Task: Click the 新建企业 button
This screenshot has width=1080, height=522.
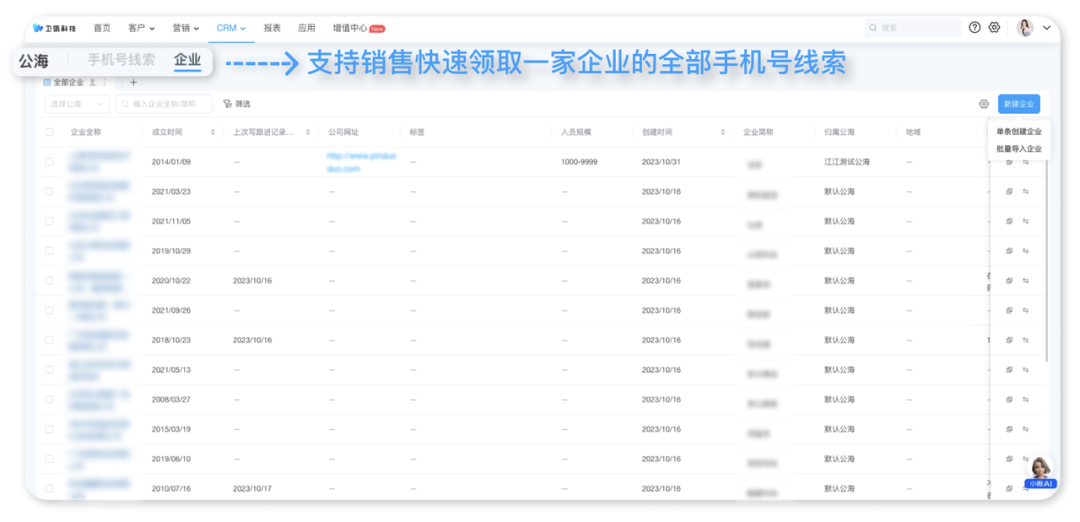Action: point(1018,104)
